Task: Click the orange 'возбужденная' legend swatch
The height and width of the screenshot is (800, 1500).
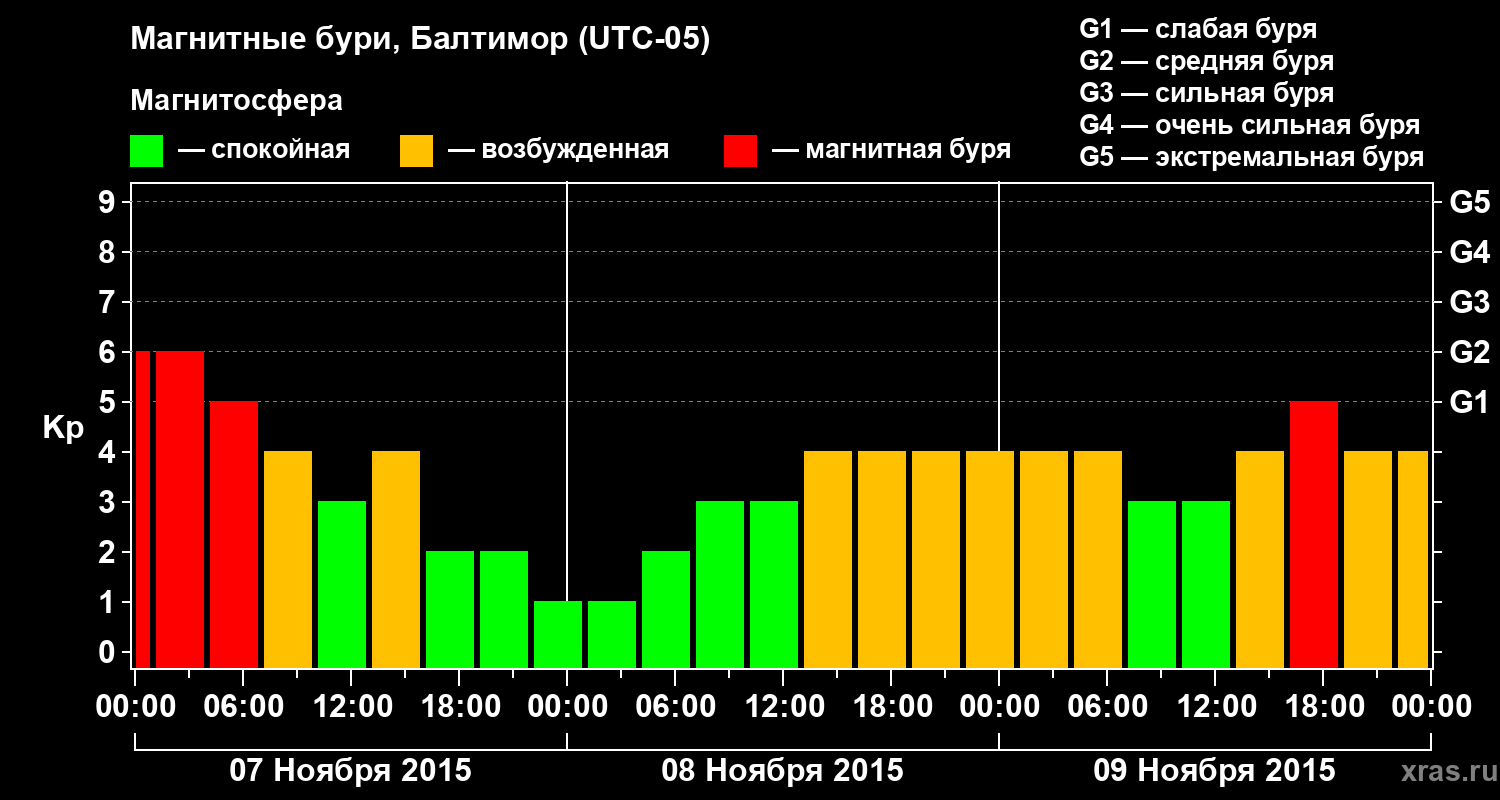Action: pos(416,151)
